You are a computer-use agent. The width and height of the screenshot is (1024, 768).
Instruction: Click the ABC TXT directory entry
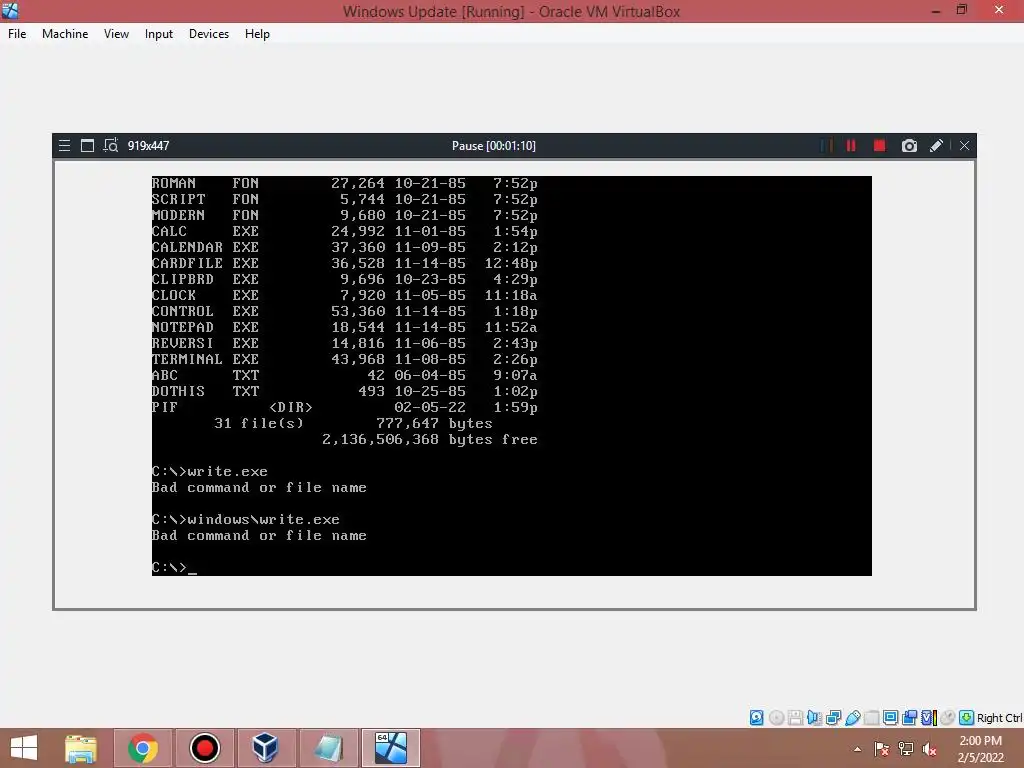344,375
